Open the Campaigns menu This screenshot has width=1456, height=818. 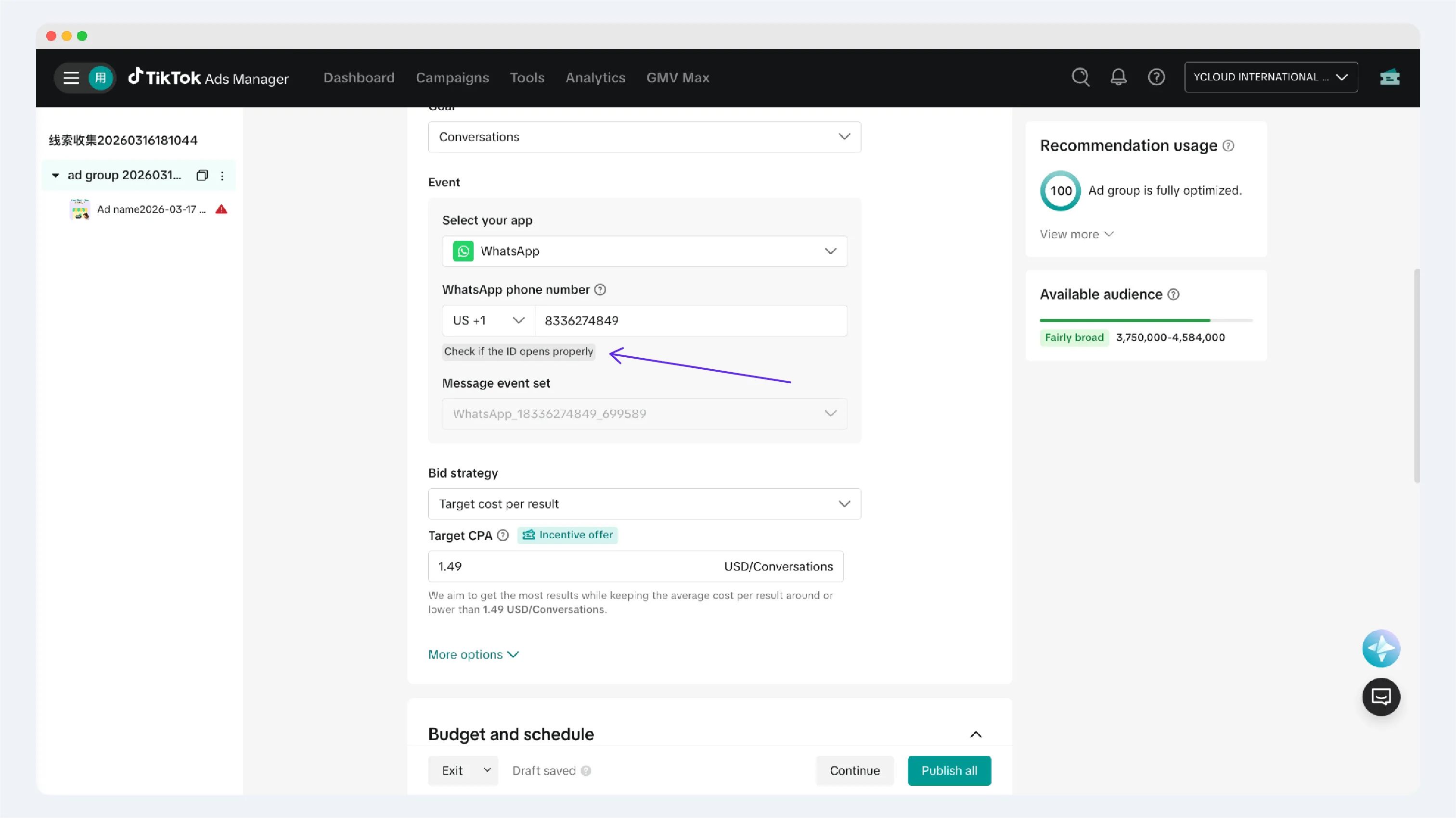click(x=452, y=78)
